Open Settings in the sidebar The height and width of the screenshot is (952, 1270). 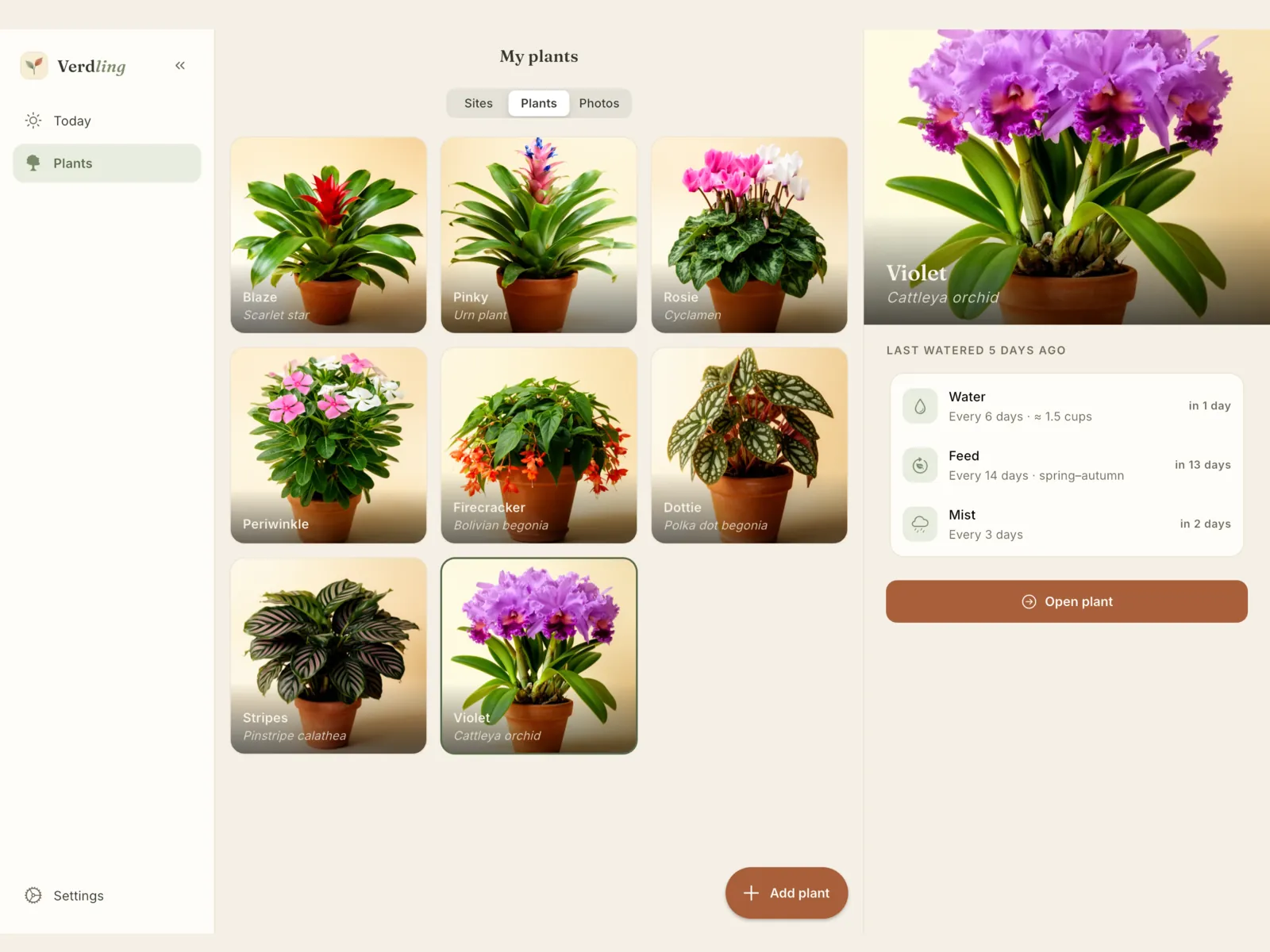click(107, 895)
